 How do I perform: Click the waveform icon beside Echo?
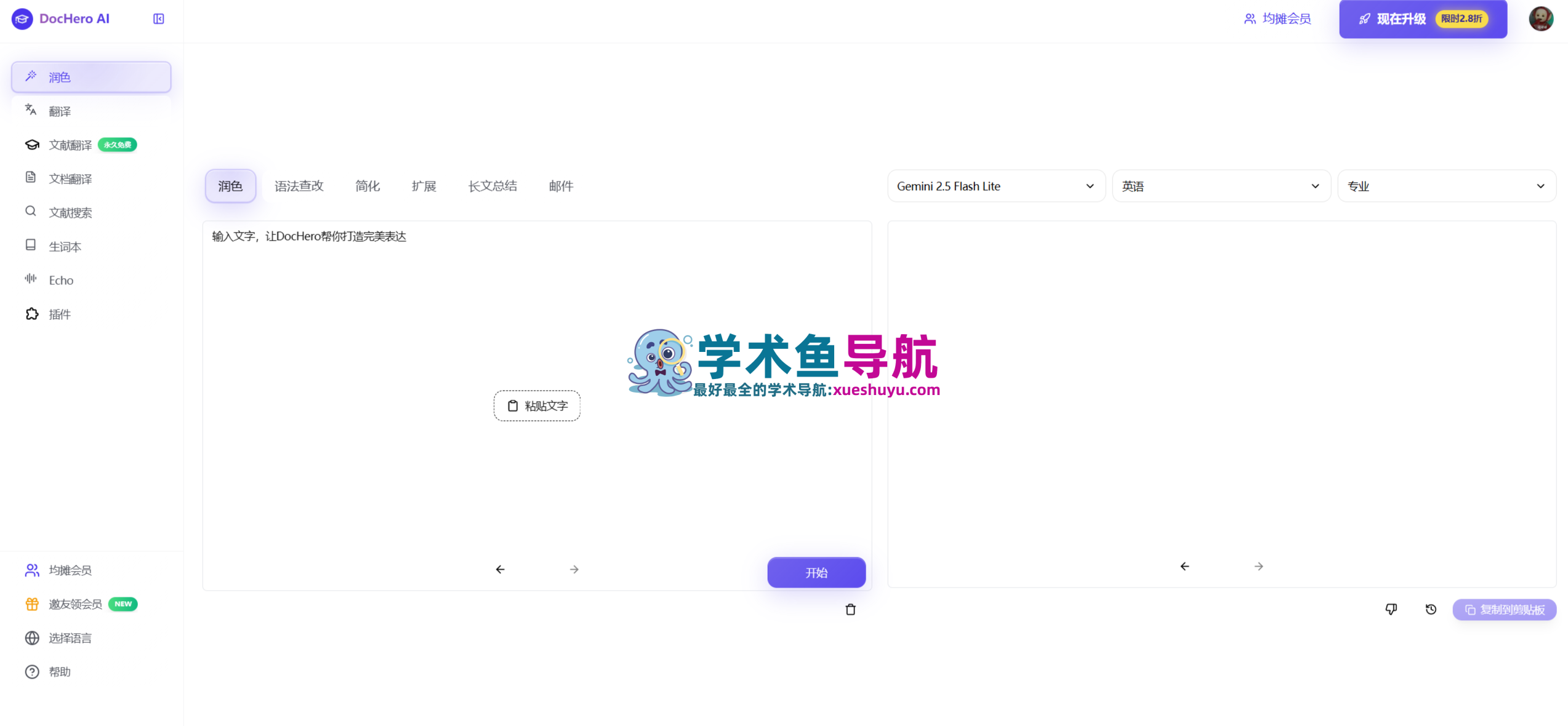pyautogui.click(x=31, y=279)
